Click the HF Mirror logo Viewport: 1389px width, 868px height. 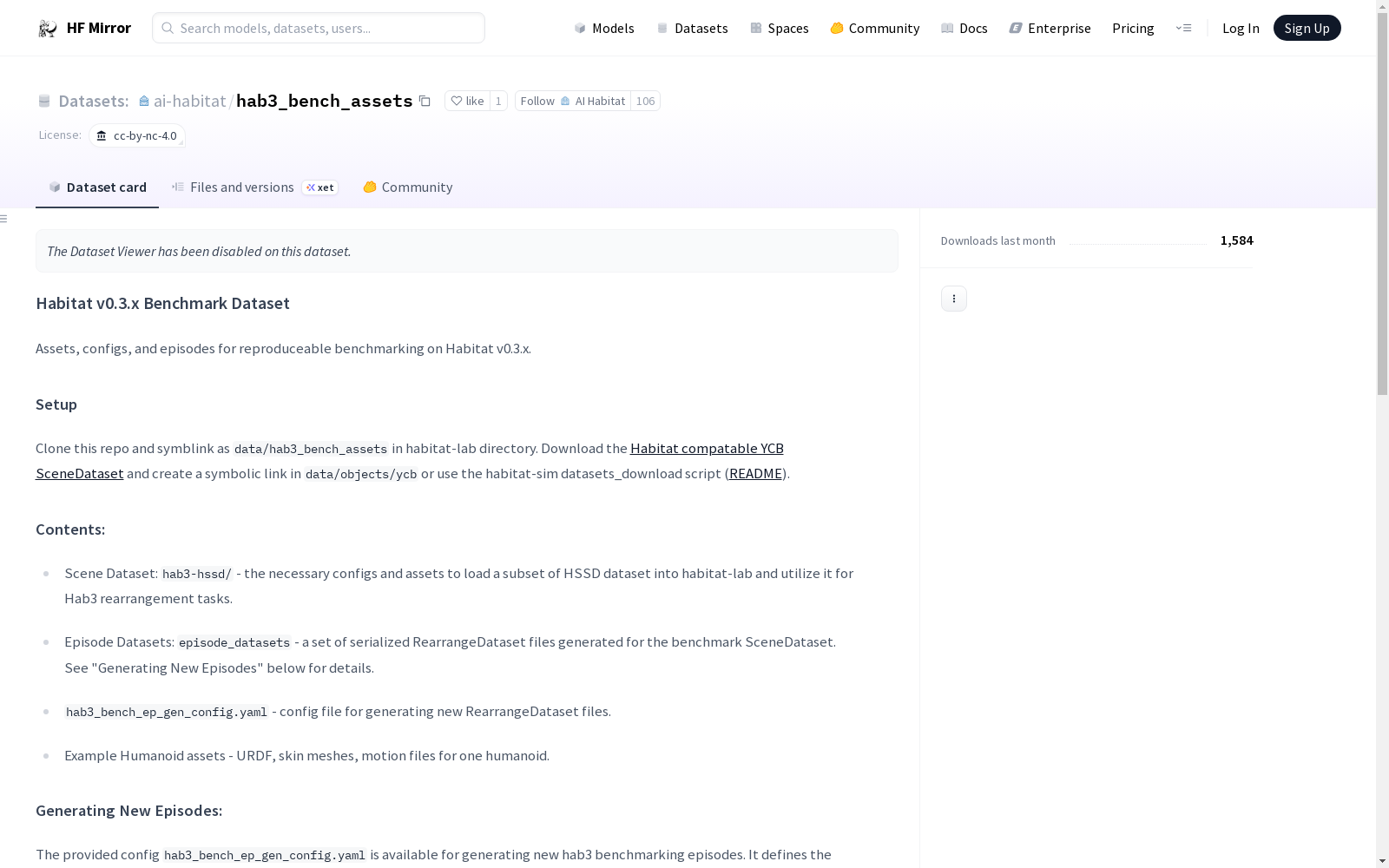click(84, 28)
